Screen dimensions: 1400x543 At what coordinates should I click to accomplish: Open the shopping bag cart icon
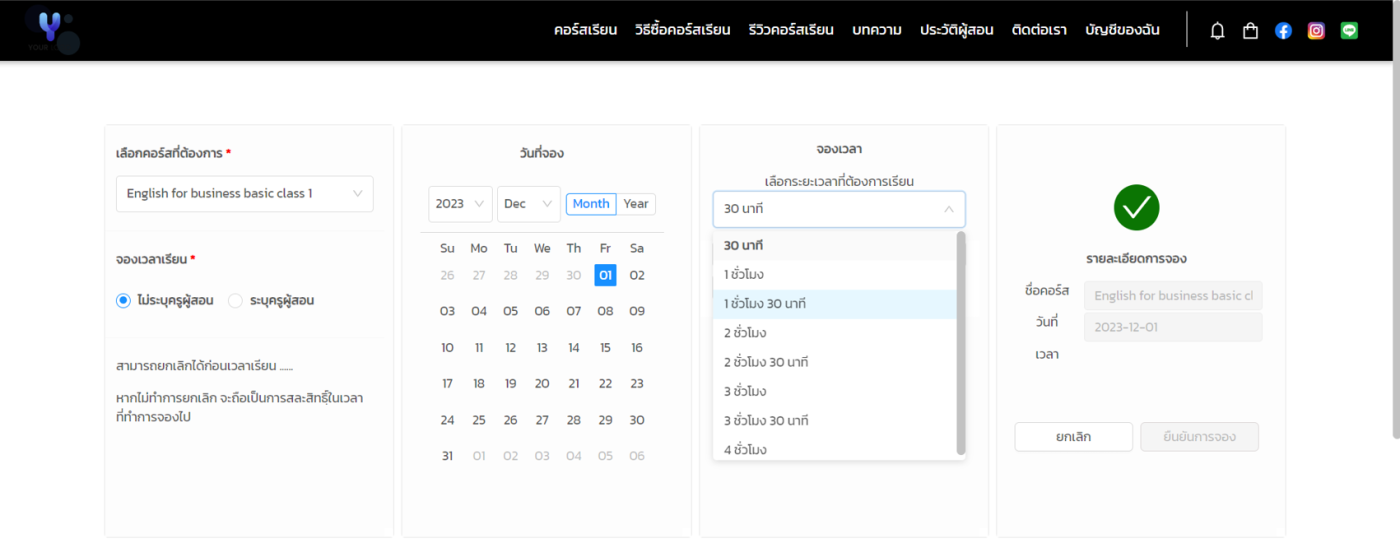tap(1250, 31)
